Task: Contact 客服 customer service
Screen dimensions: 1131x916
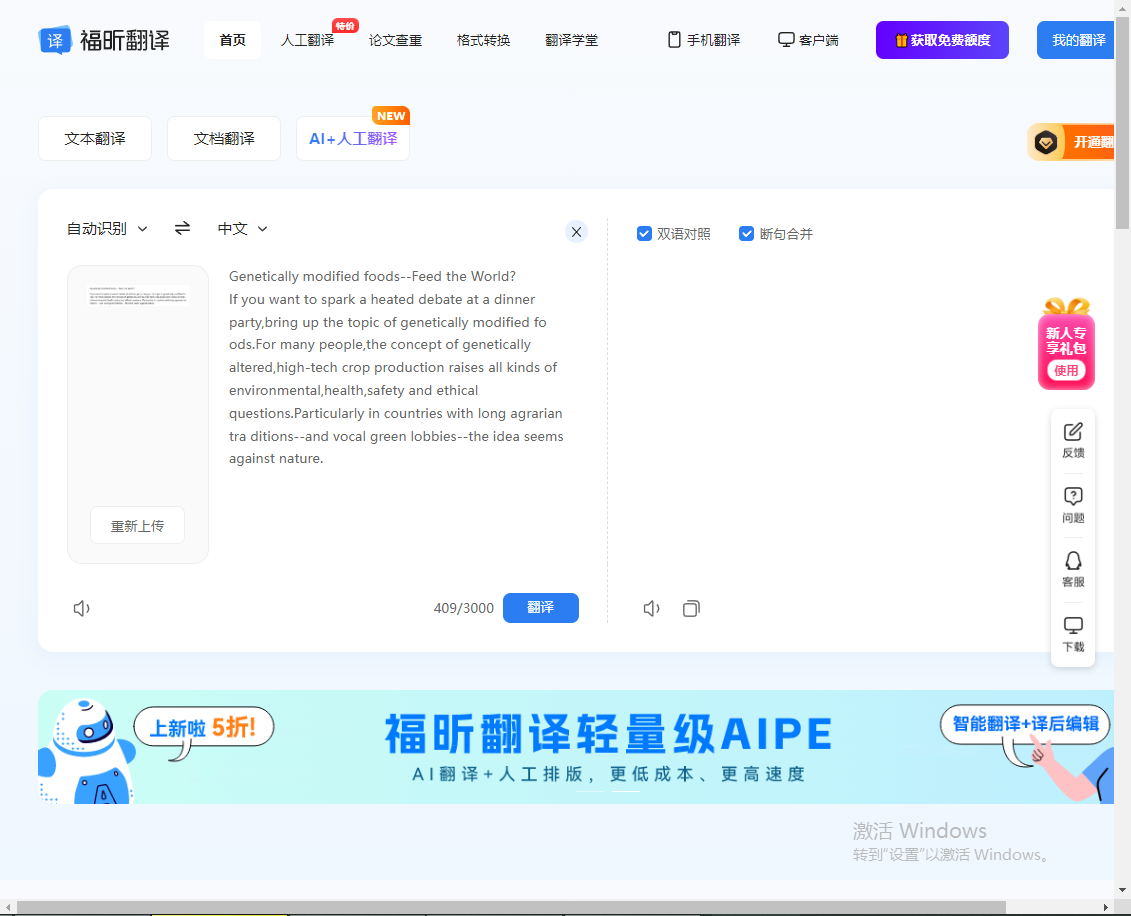Action: click(1073, 569)
